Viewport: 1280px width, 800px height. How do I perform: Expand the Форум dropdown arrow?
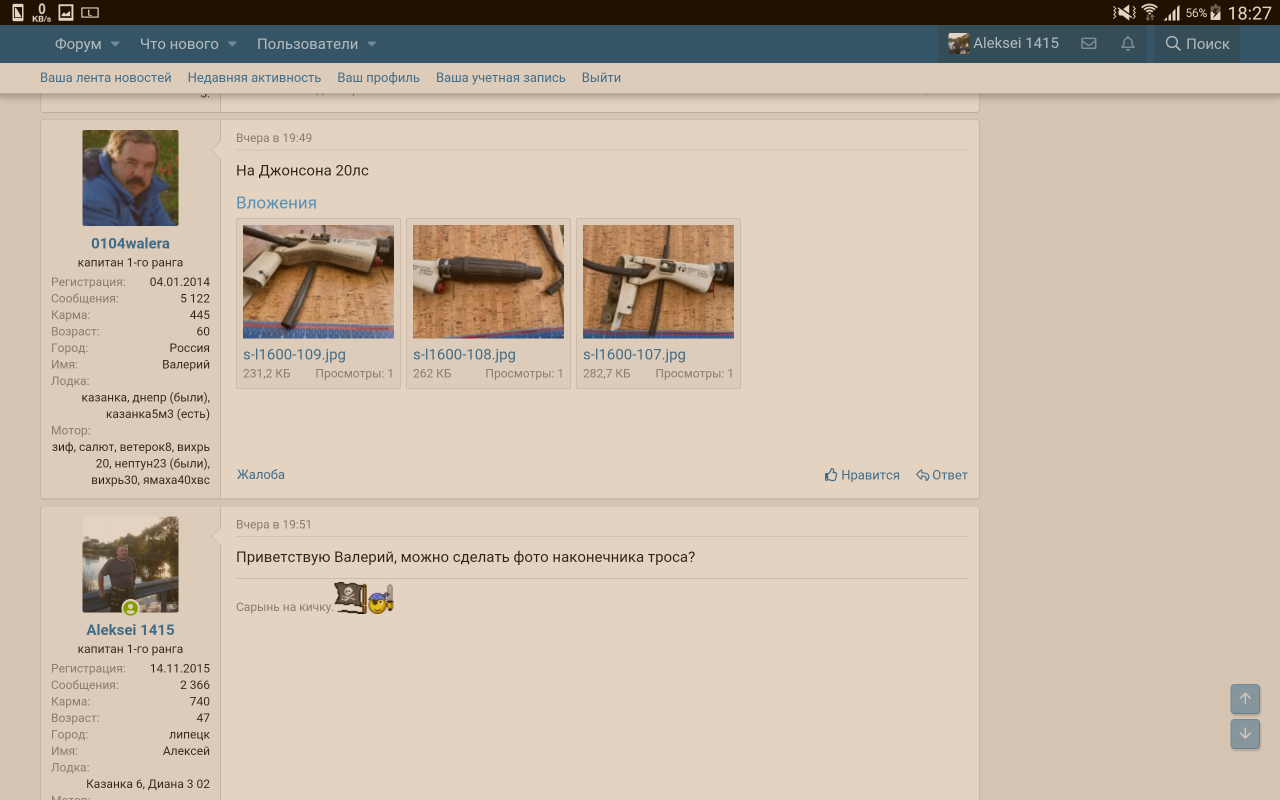coord(115,44)
